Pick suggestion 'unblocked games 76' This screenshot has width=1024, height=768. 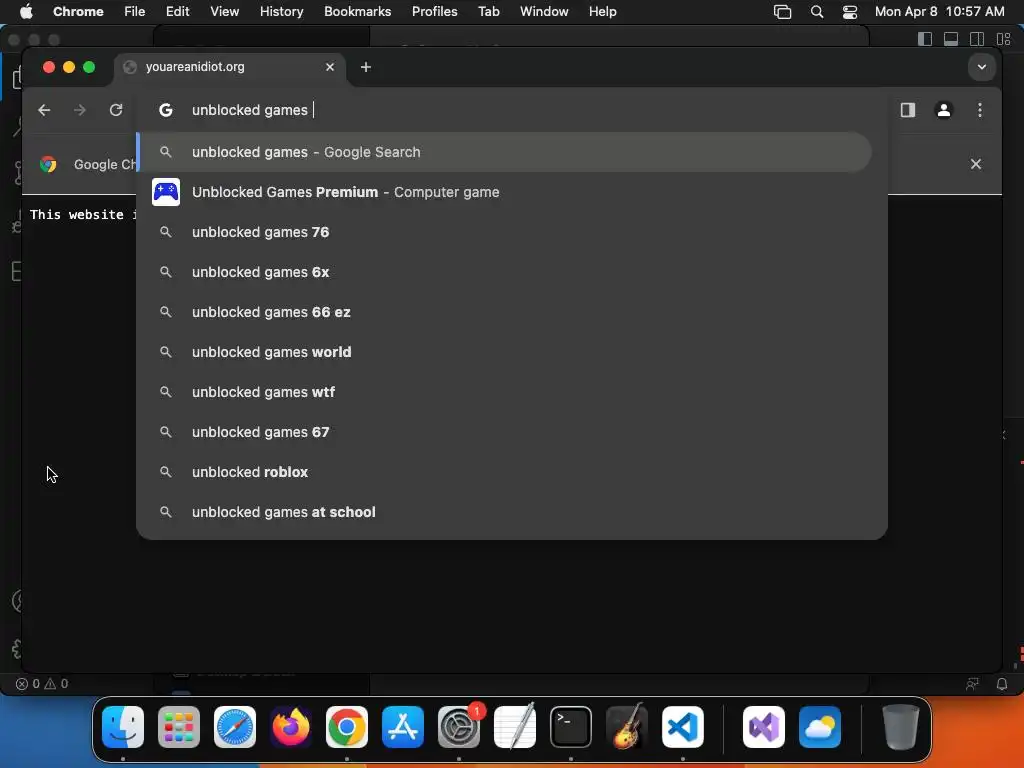pos(504,232)
